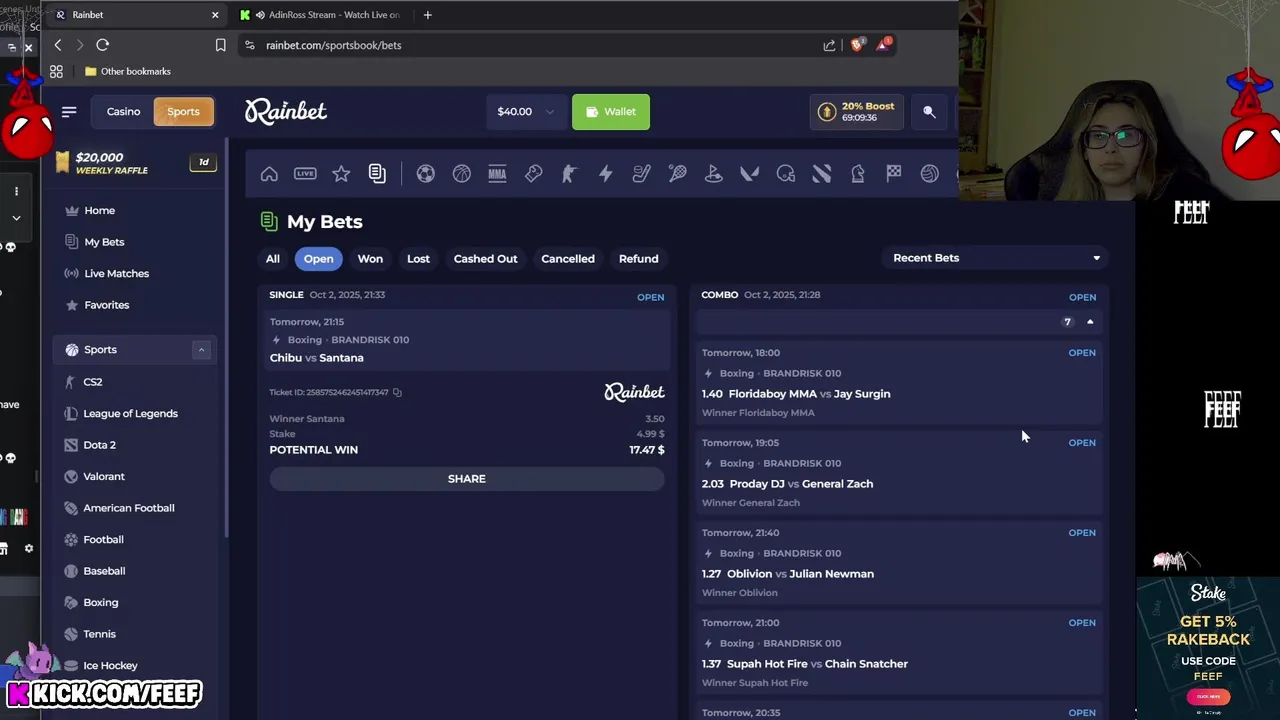Screen dimensions: 1280x720
Task: Click the SHARE button on single bet
Action: [x=467, y=479]
